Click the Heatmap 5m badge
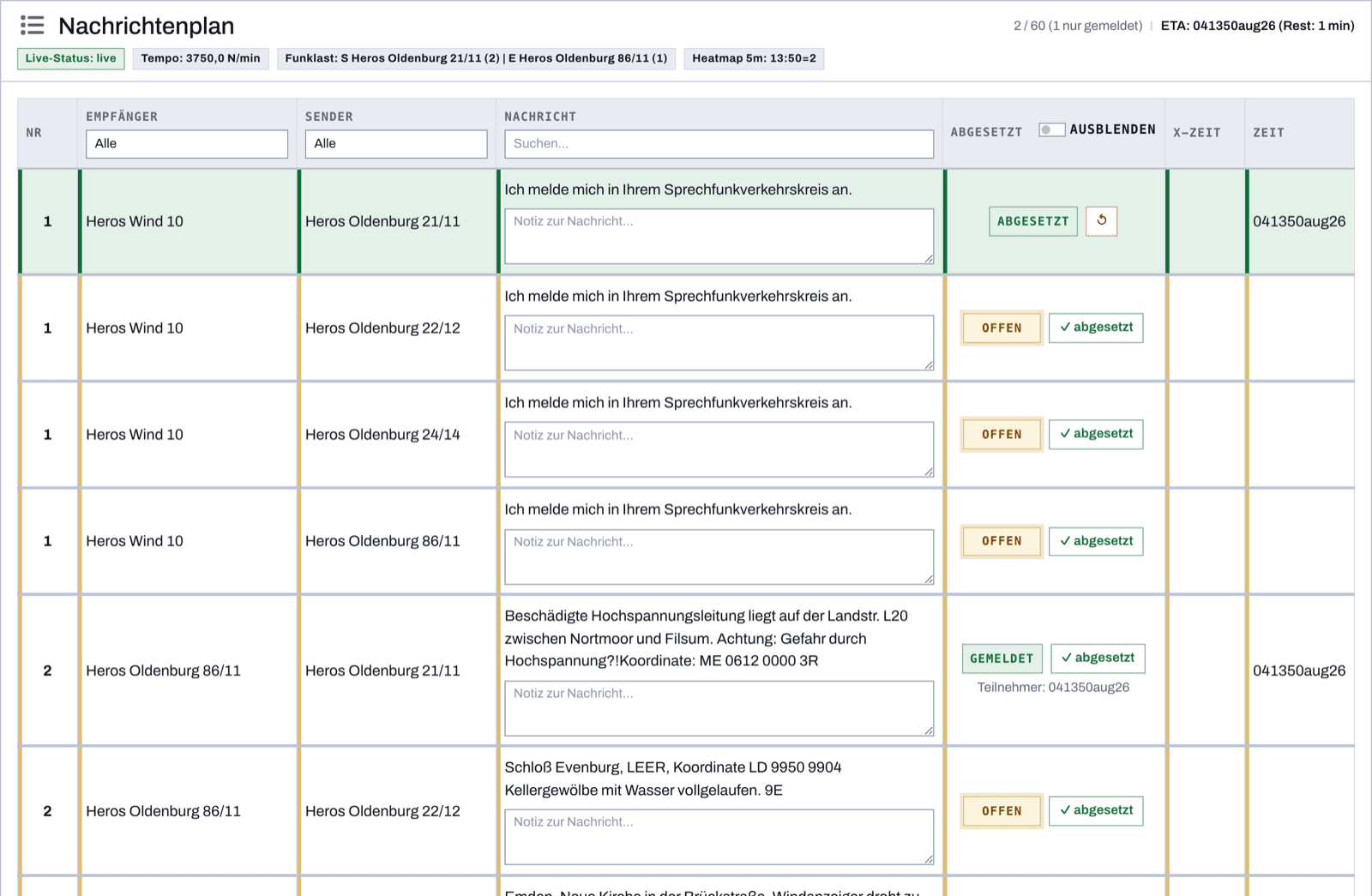 [x=754, y=58]
